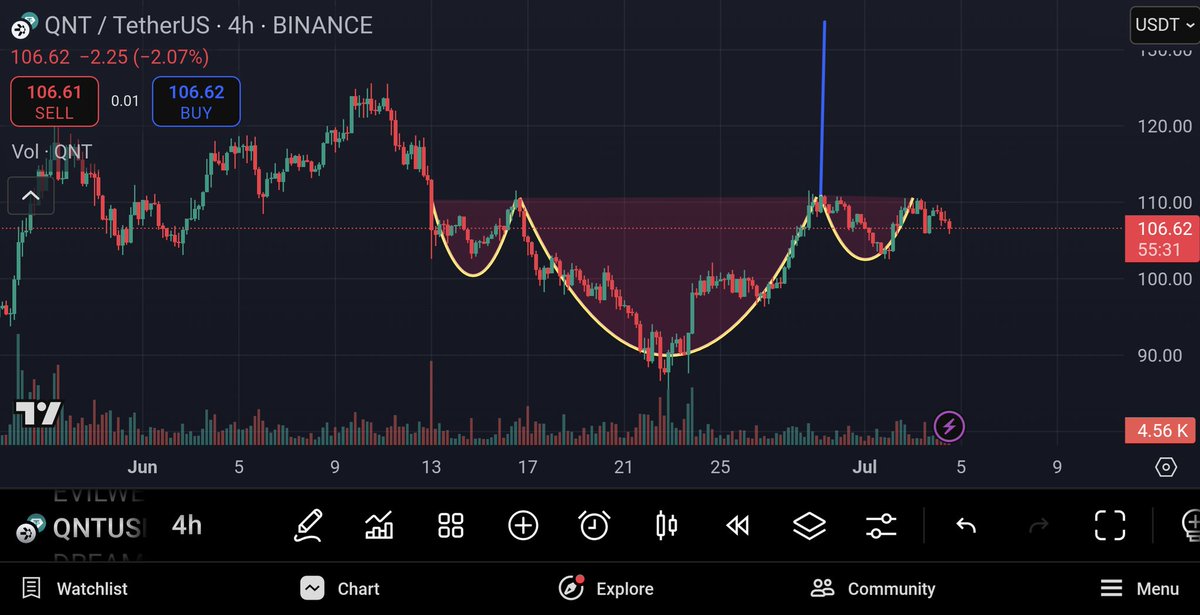Collapse the legend with the up chevron
The width and height of the screenshot is (1200, 615).
[30, 196]
